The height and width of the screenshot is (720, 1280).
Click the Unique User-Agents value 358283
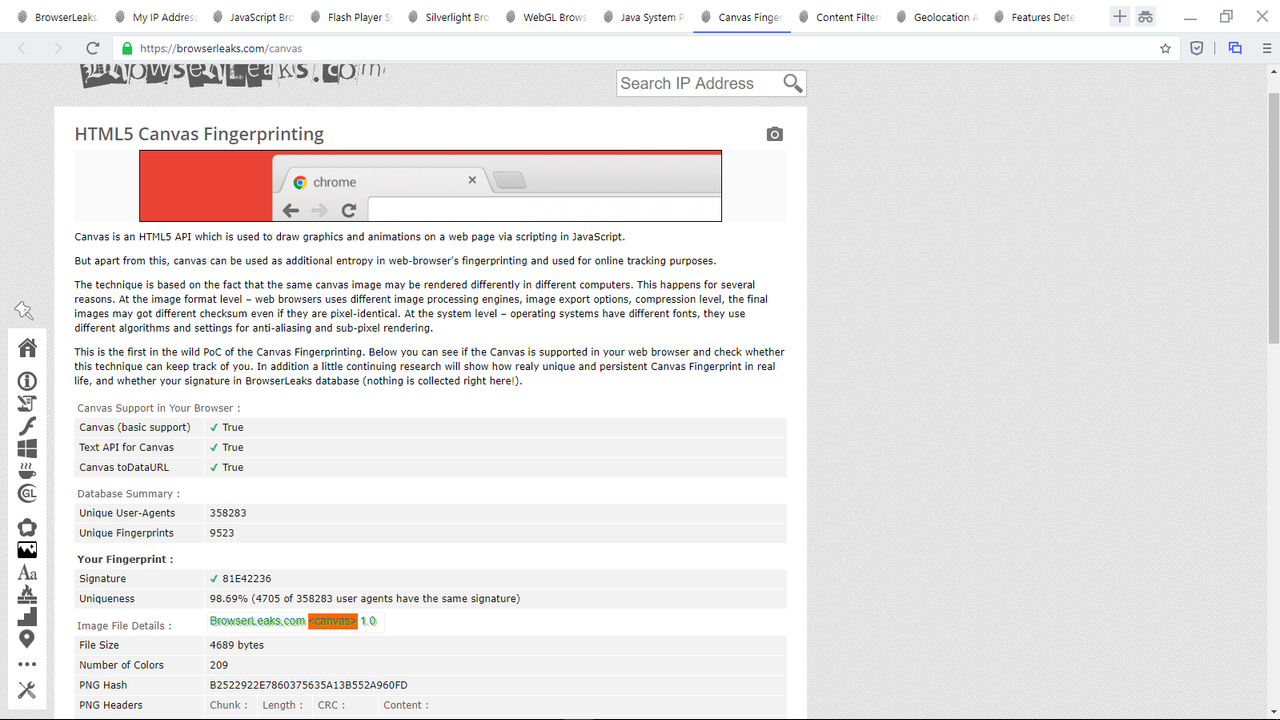tap(228, 513)
